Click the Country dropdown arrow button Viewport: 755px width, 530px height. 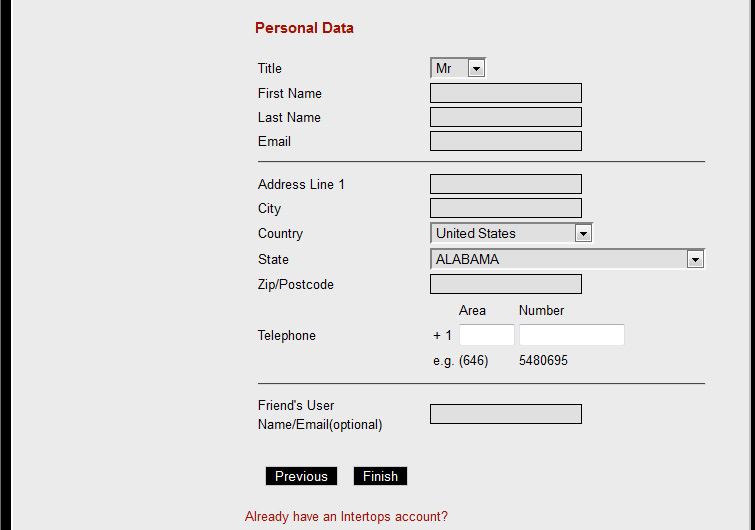(x=583, y=233)
